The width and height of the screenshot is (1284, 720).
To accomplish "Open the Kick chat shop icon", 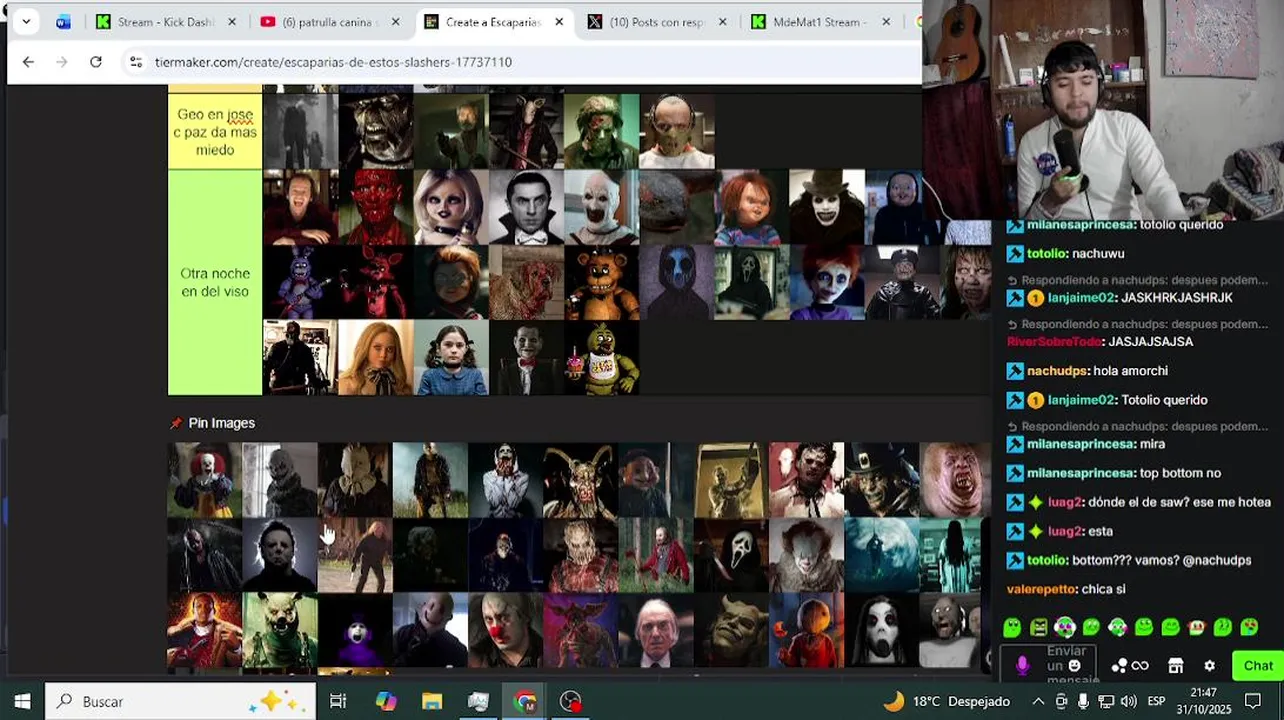I will [x=1176, y=666].
